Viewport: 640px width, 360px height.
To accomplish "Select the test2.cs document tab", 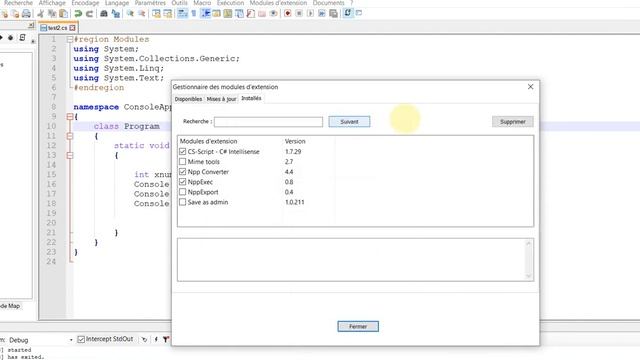I will pyautogui.click(x=58, y=28).
